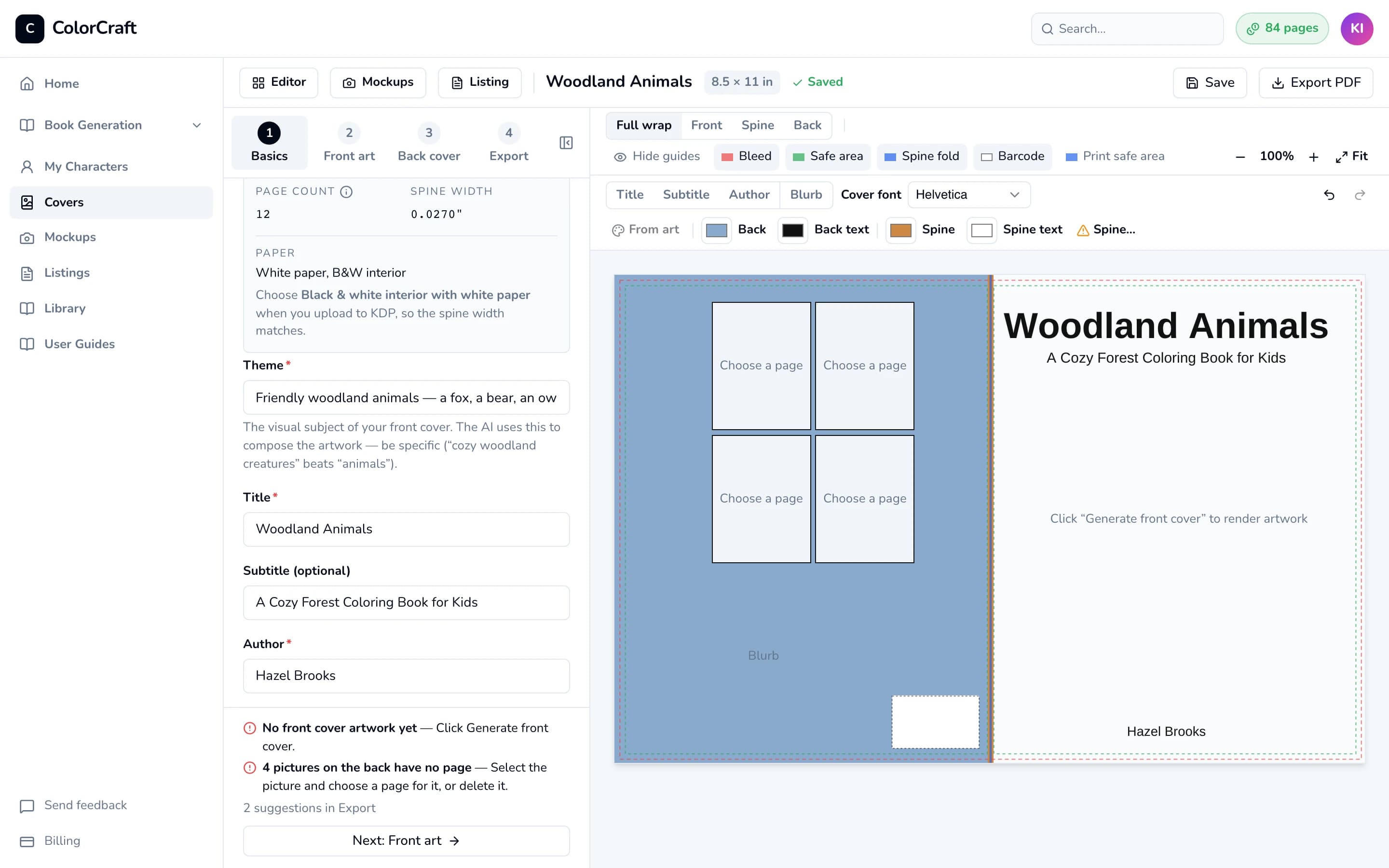Click Next: Front art button

[407, 841]
